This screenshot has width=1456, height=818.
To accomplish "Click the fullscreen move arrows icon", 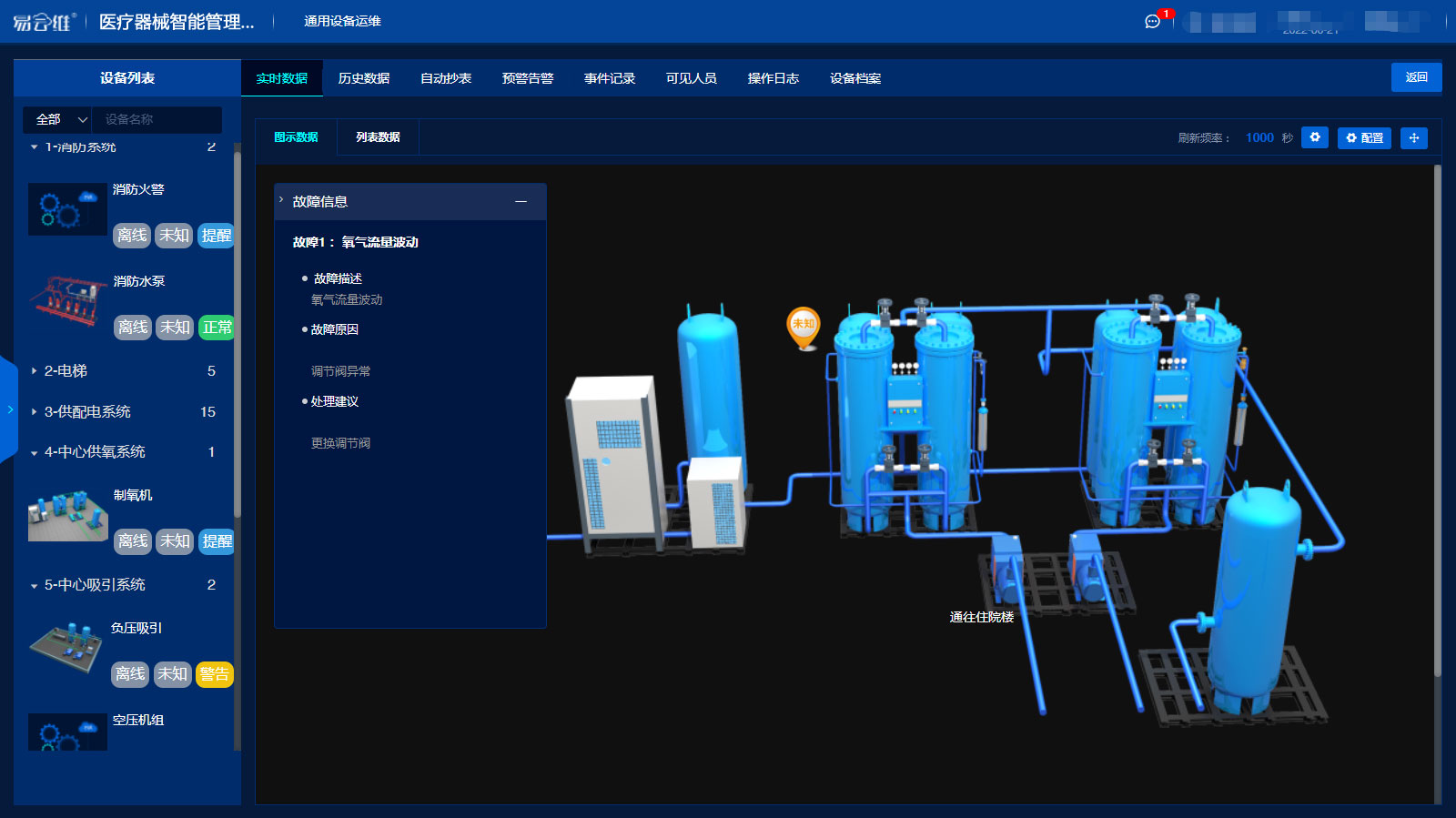I will click(1413, 137).
